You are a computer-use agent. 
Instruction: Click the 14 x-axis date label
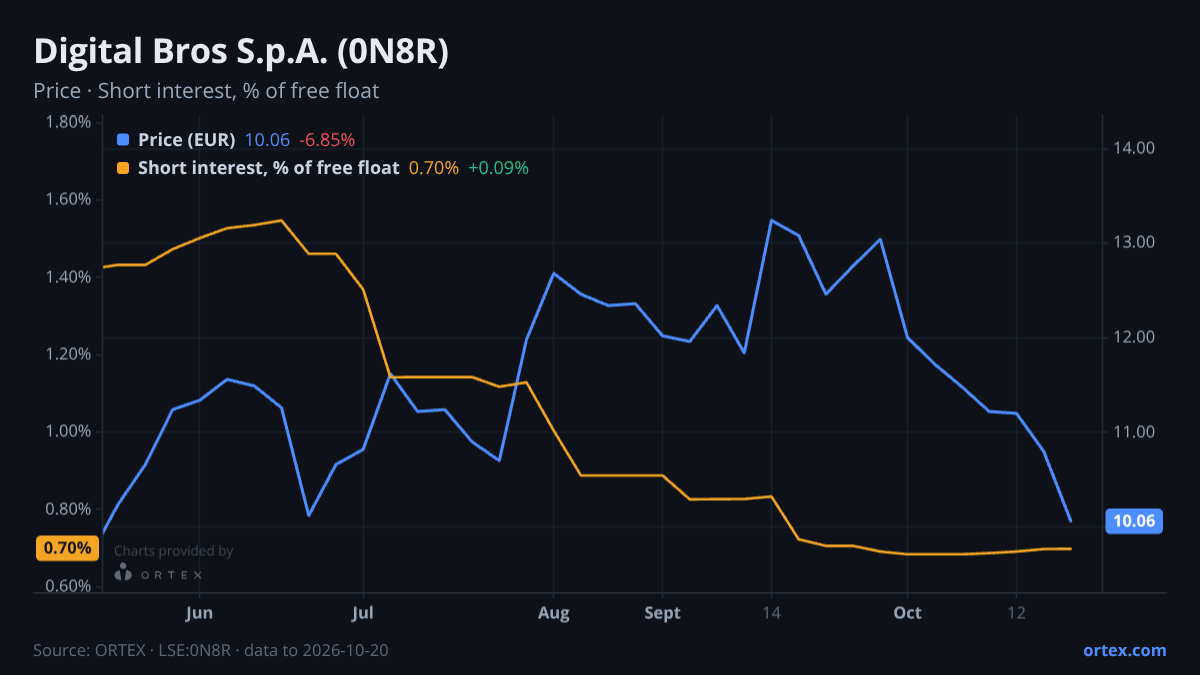click(x=771, y=613)
